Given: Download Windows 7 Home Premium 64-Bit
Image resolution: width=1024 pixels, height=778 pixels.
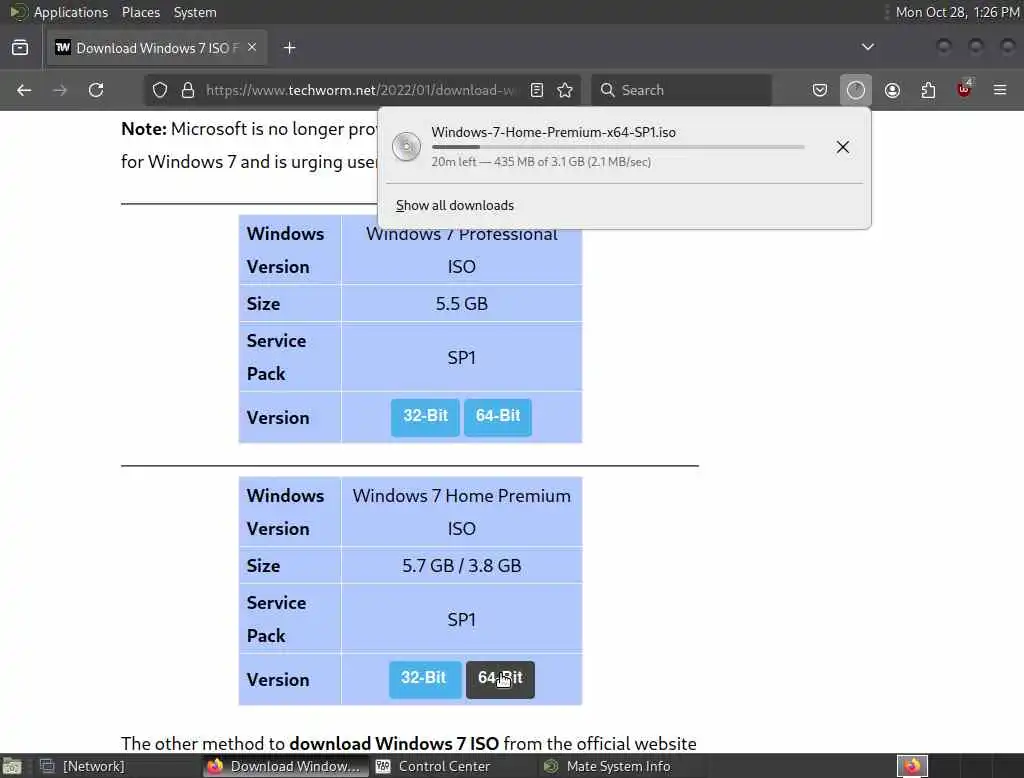Looking at the screenshot, I should point(500,679).
